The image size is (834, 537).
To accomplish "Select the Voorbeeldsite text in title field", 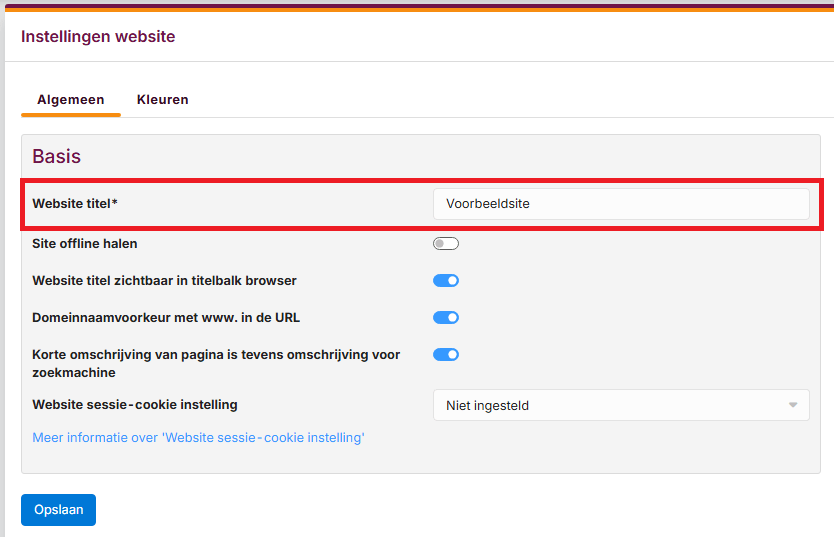I will point(487,204).
